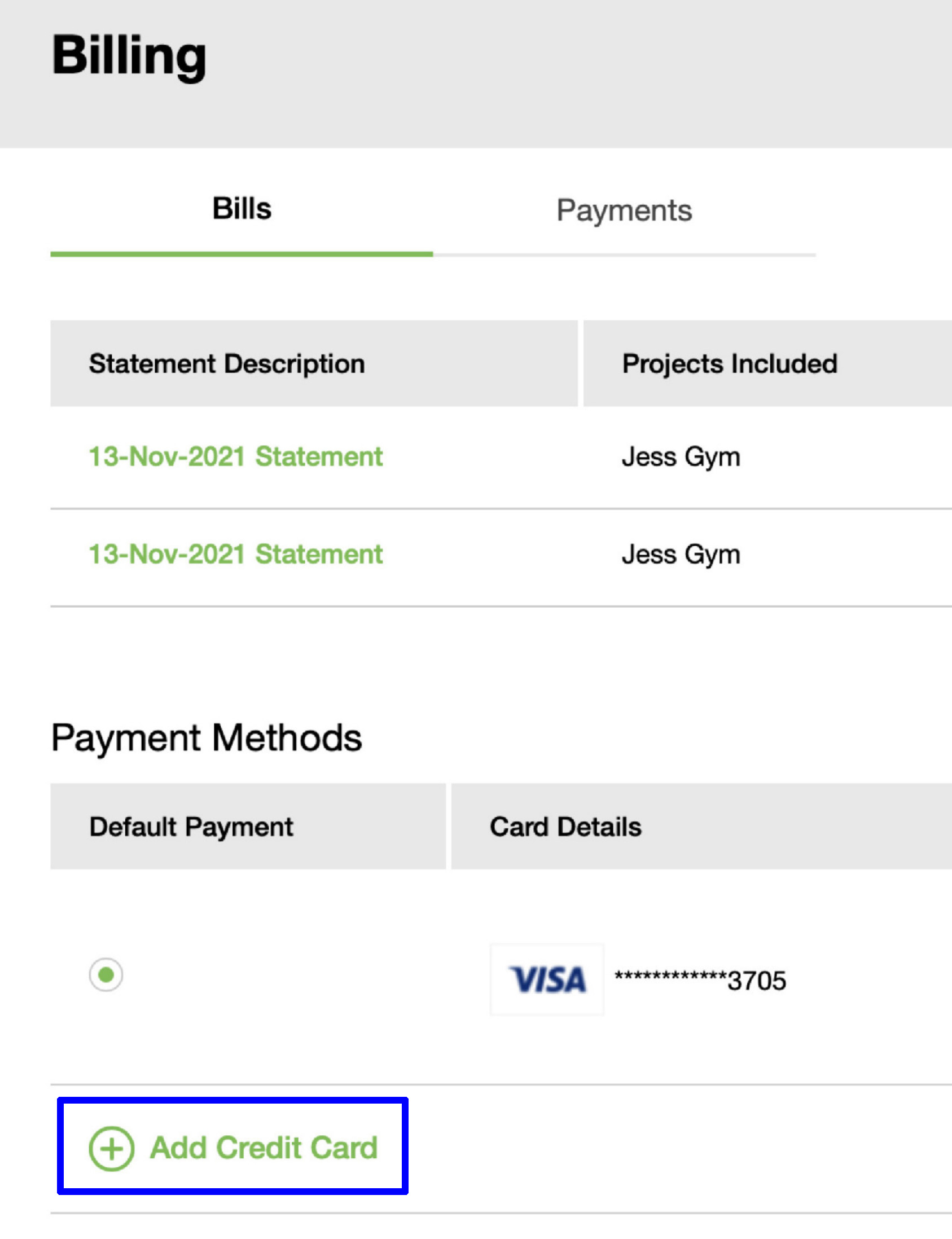This screenshot has width=952, height=1239.
Task: Select the Bills tab
Action: (x=242, y=209)
